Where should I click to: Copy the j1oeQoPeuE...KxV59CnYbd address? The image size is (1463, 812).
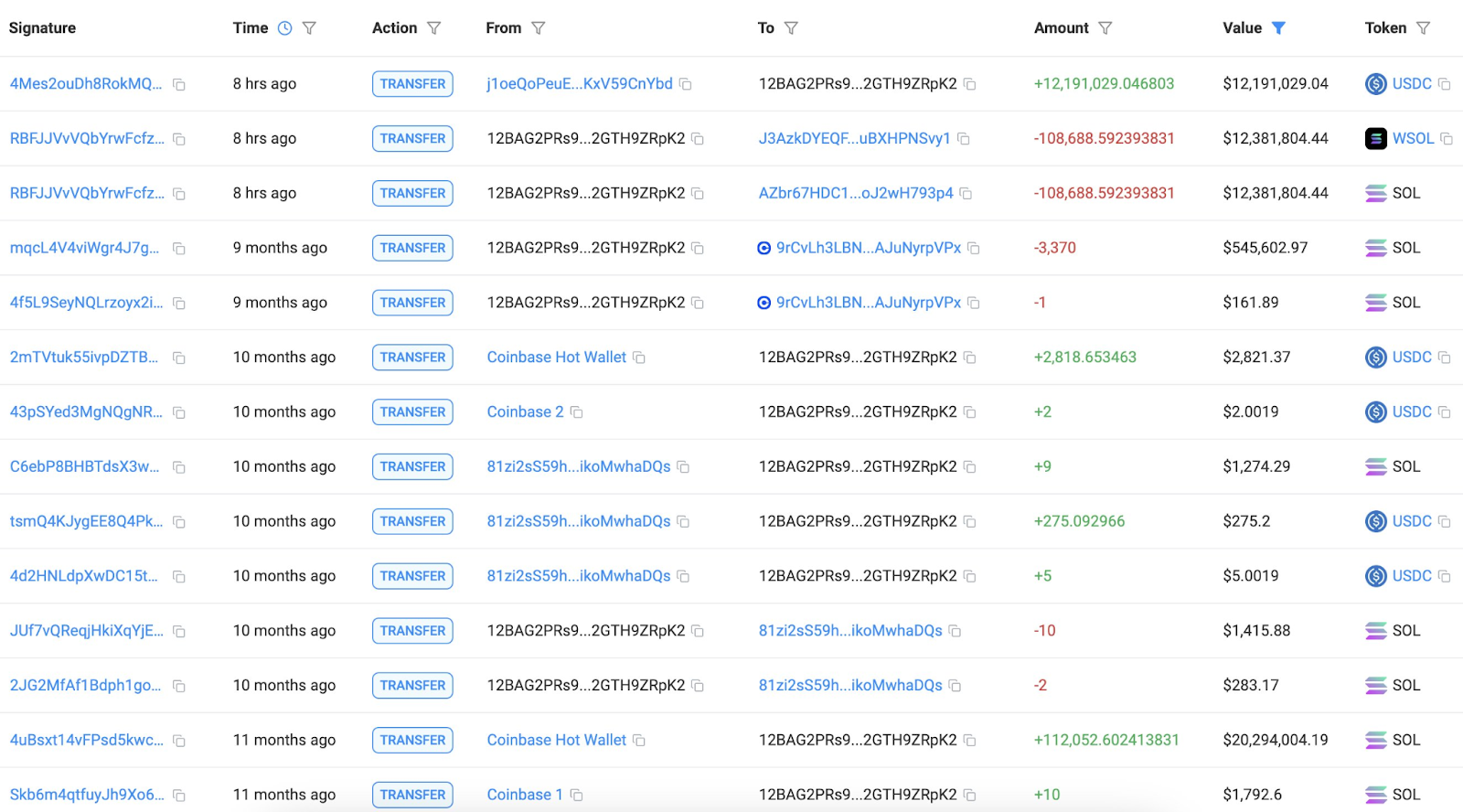pyautogui.click(x=686, y=84)
